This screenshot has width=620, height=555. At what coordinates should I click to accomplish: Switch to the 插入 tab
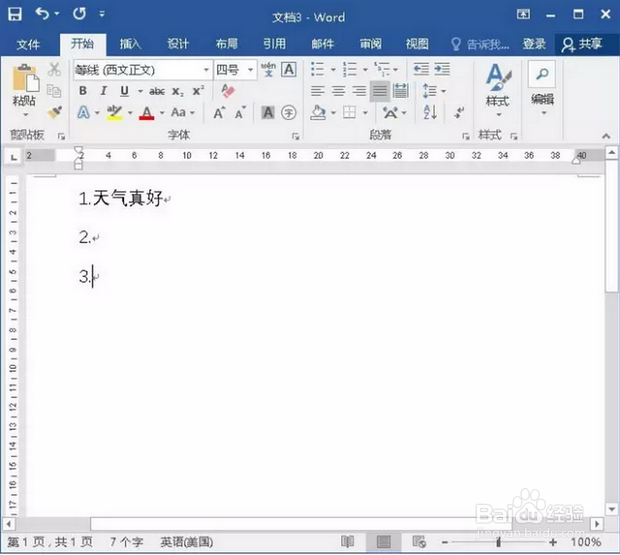(130, 44)
